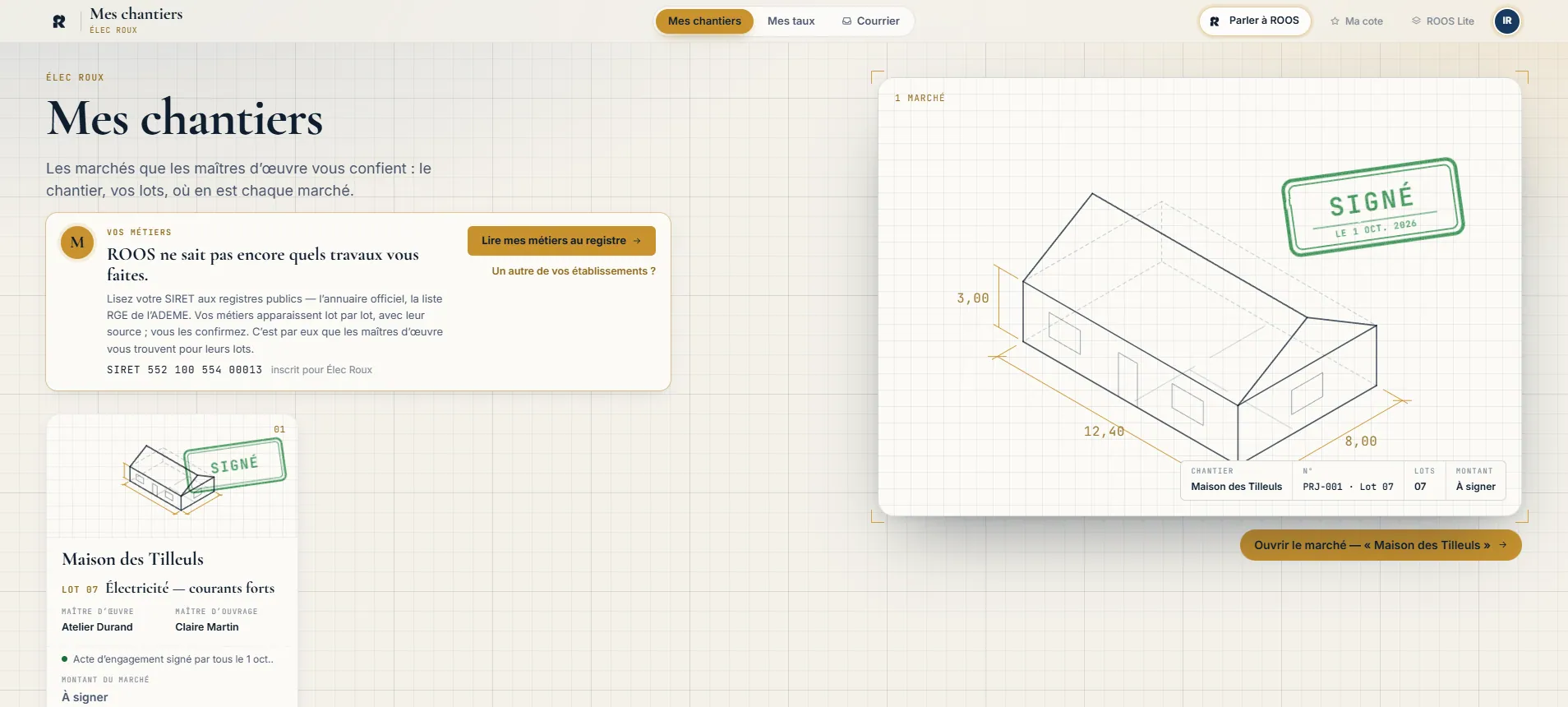The width and height of the screenshot is (1568, 707).
Task: Click the Maison des Tilleuls card title
Action: click(133, 559)
